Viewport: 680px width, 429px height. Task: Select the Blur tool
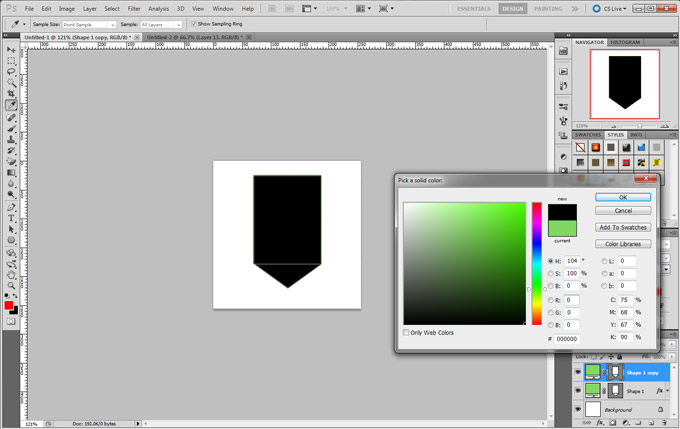click(11, 183)
